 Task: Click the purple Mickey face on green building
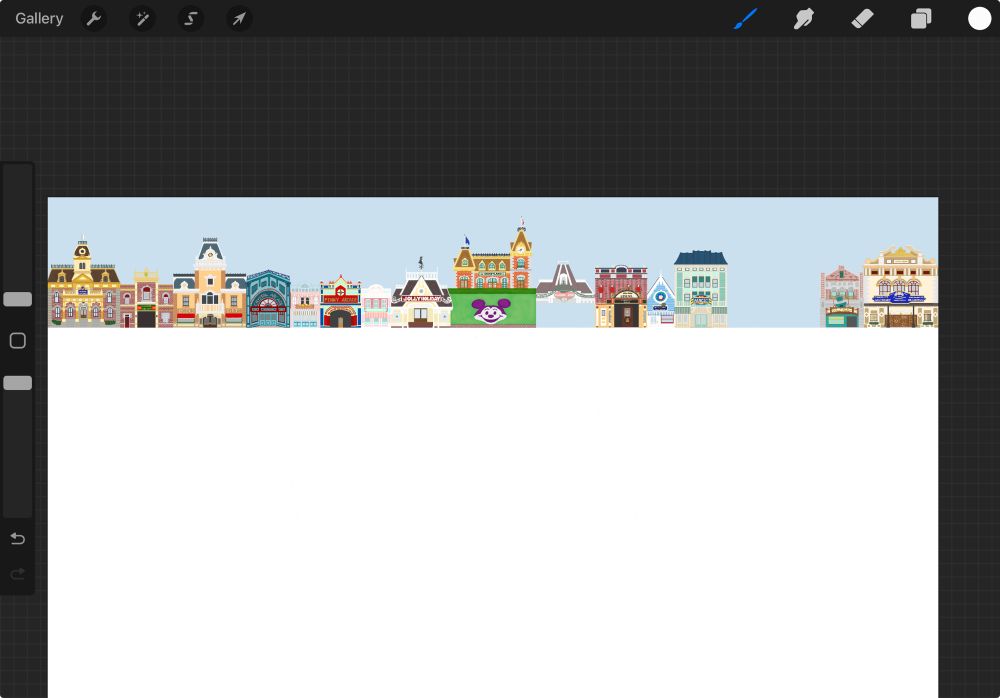click(490, 311)
